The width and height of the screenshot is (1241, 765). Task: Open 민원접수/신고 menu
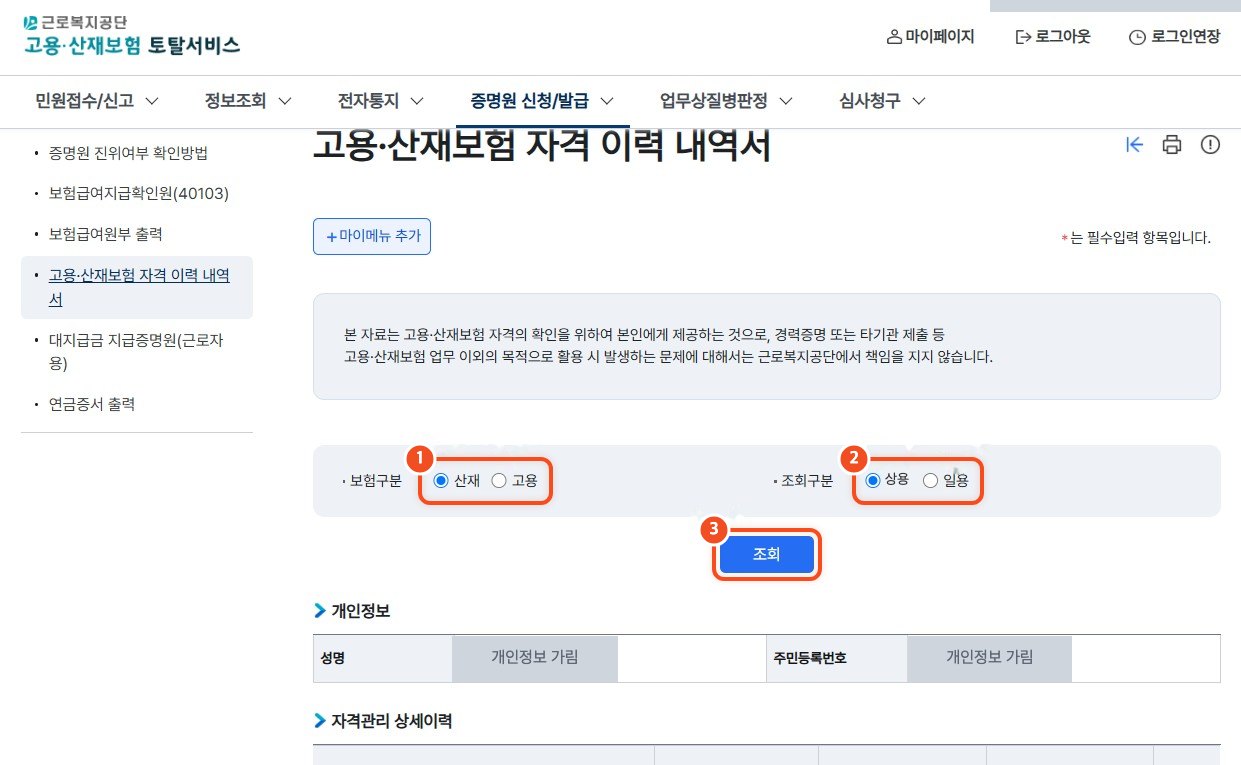pos(97,101)
